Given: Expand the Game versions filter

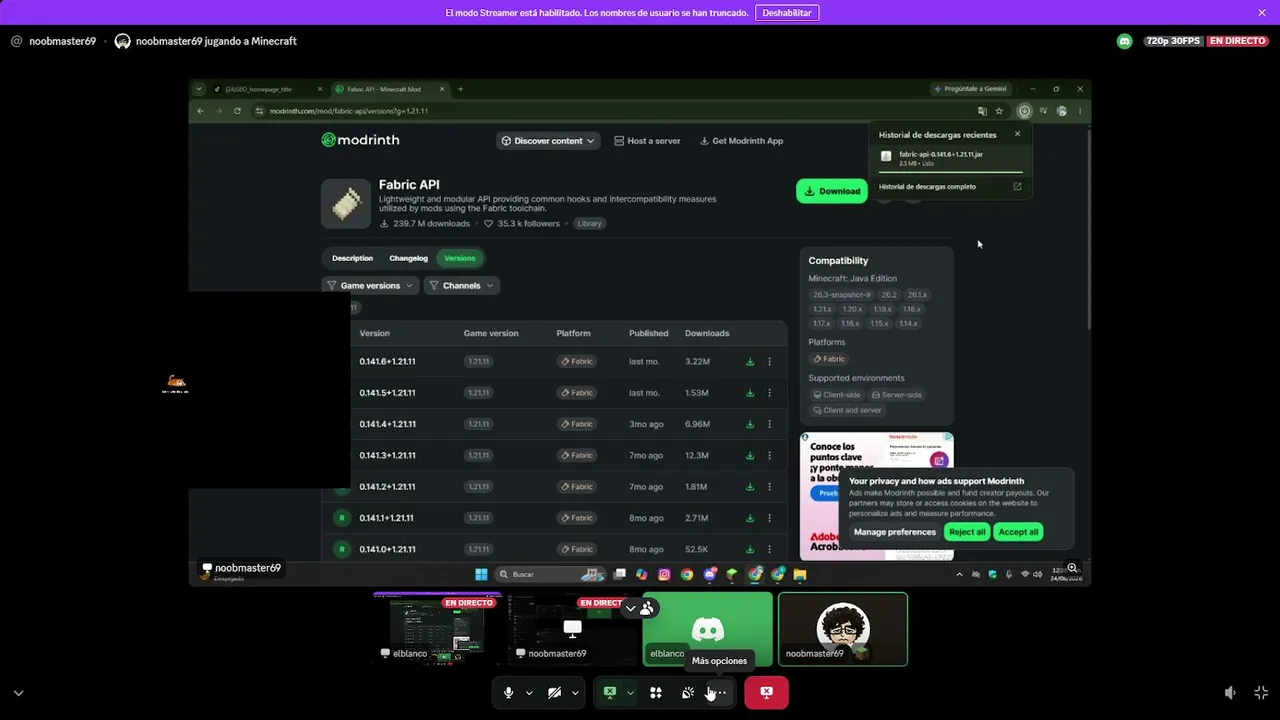Looking at the screenshot, I should point(370,285).
